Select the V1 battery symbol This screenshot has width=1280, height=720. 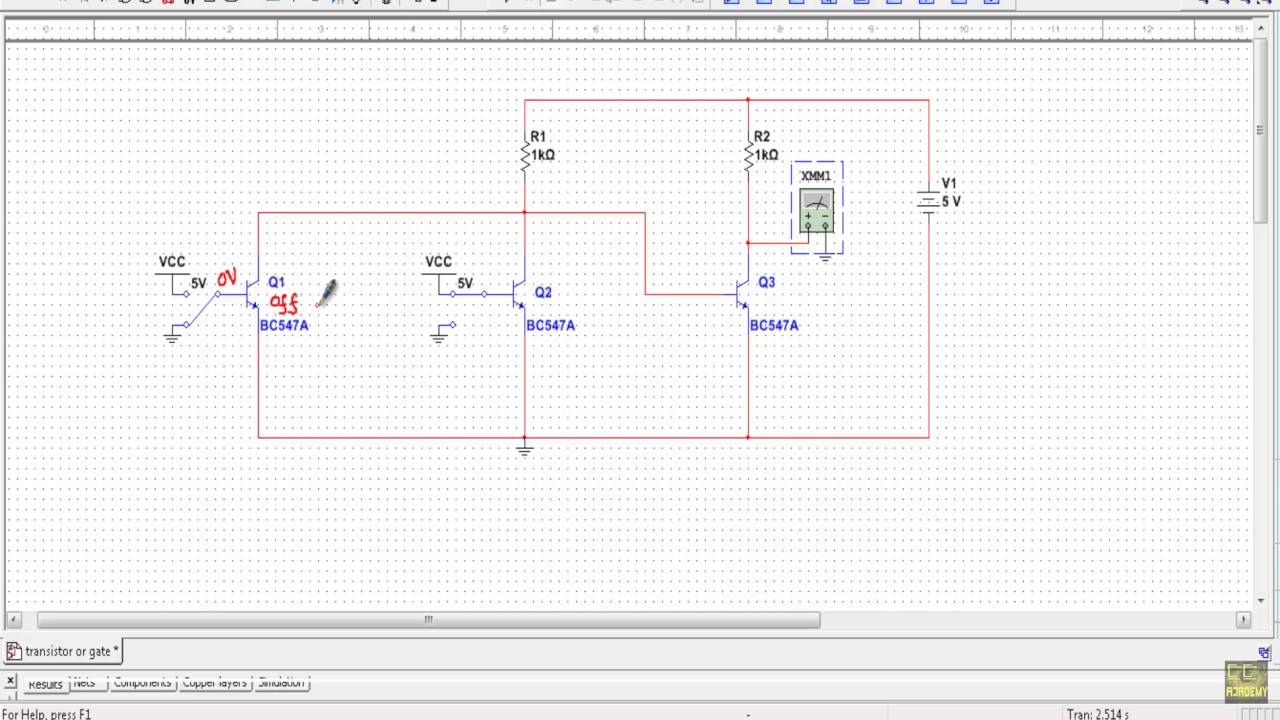coord(928,200)
